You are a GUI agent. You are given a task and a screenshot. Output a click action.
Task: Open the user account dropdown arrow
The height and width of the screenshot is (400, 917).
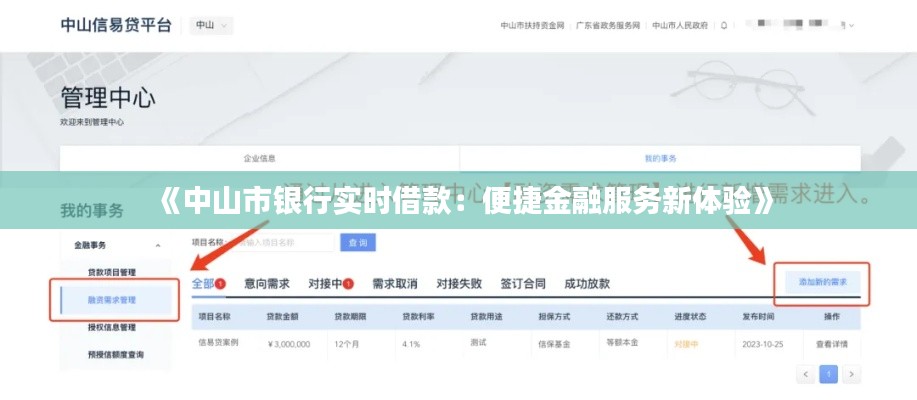point(852,26)
